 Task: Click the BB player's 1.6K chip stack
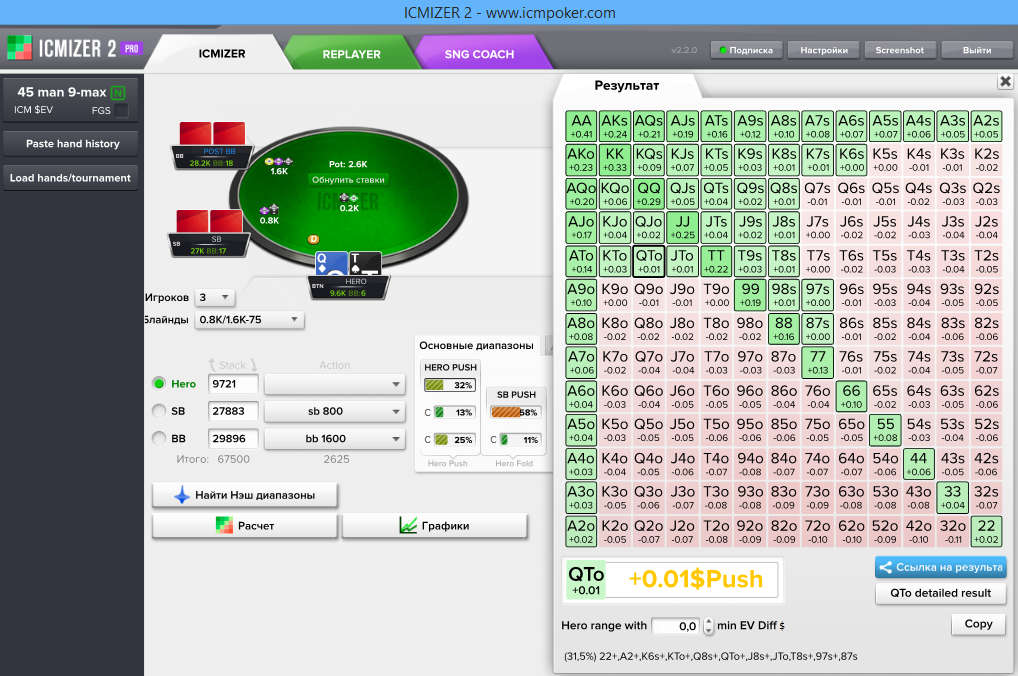(x=279, y=161)
